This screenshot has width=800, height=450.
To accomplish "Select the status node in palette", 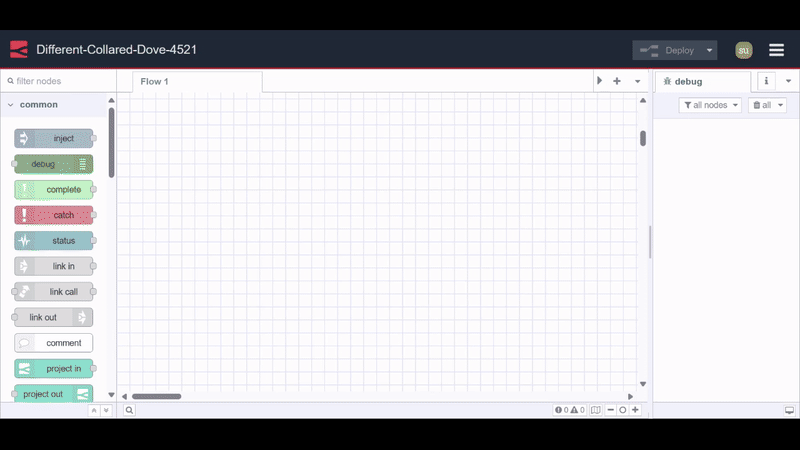I will [54, 240].
